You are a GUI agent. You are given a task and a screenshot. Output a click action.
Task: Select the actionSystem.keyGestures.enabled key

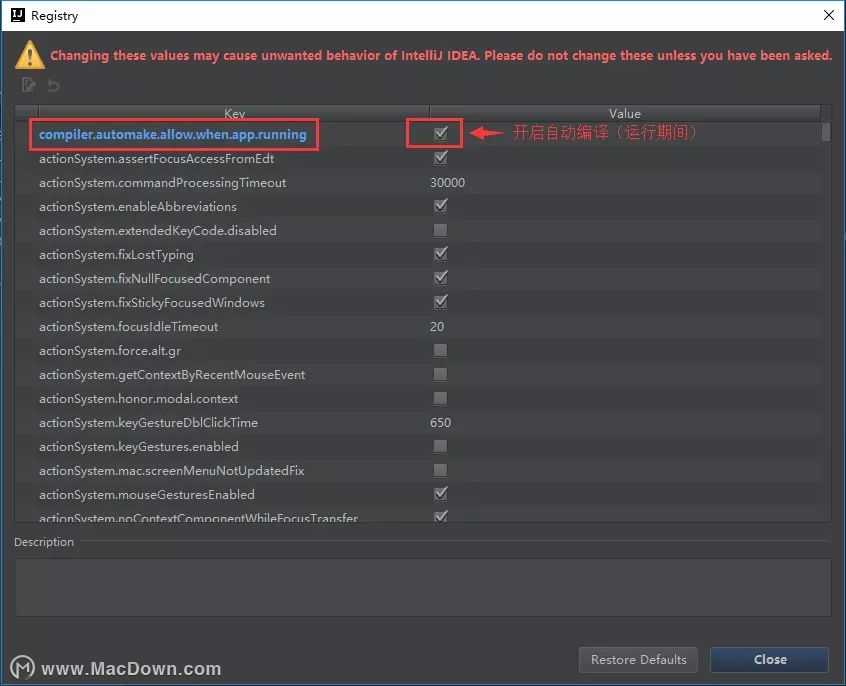139,447
